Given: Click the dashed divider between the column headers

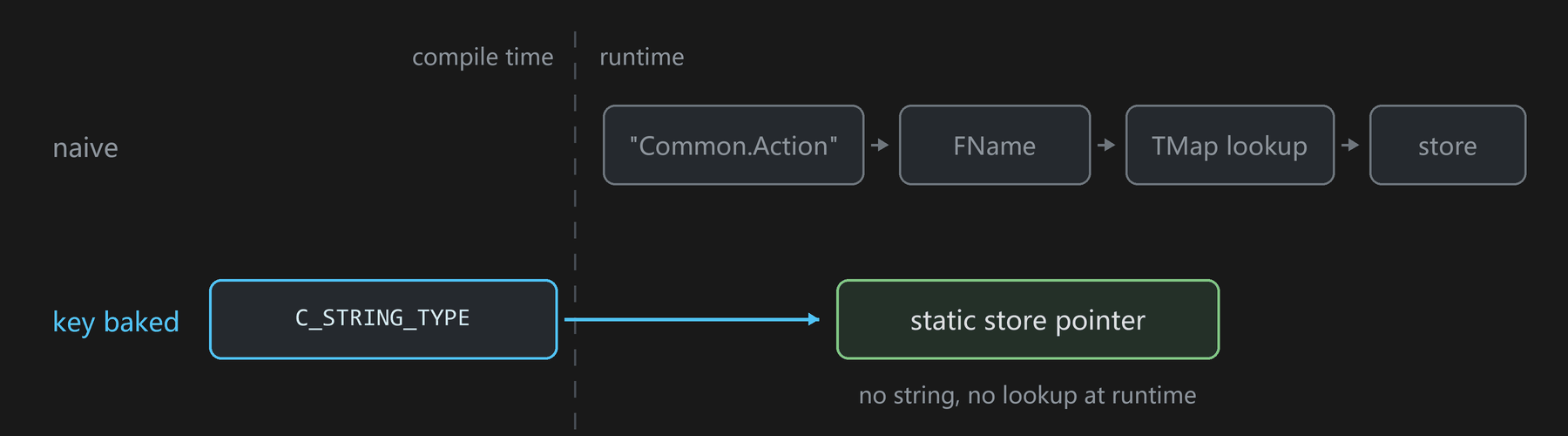Looking at the screenshot, I should click(x=575, y=56).
